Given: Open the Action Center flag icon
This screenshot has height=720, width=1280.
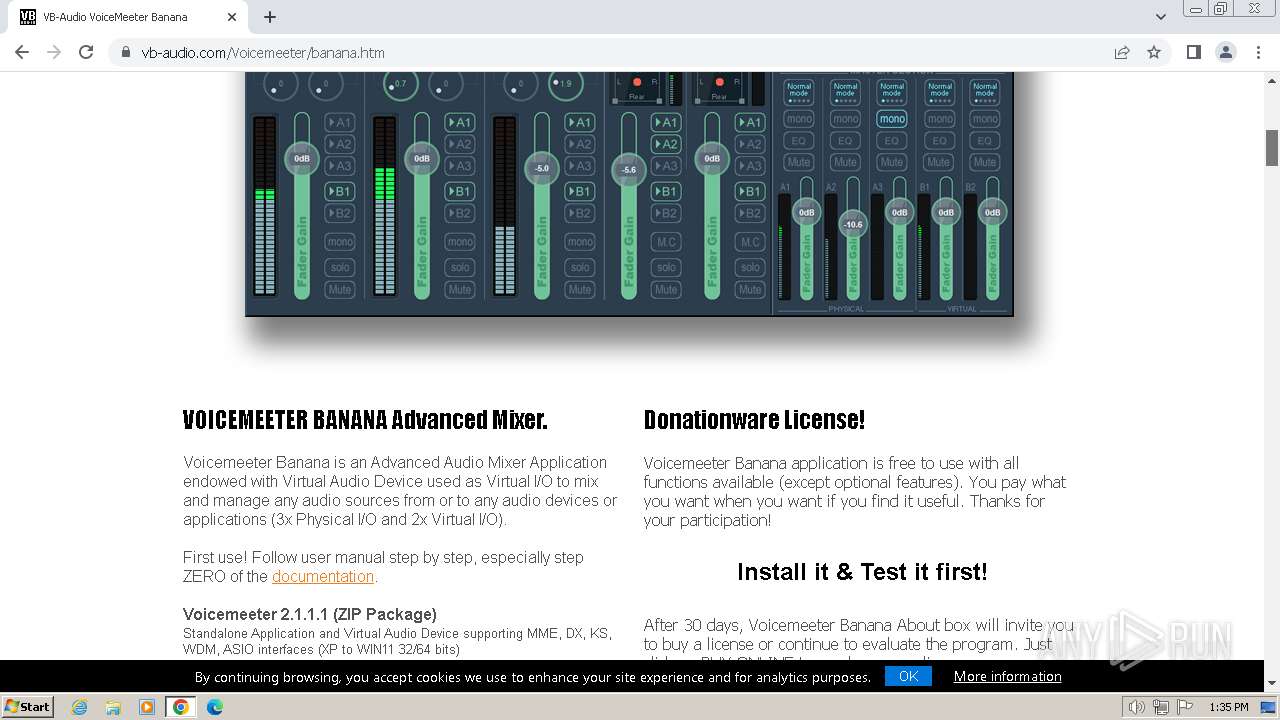Looking at the screenshot, I should point(1185,707).
